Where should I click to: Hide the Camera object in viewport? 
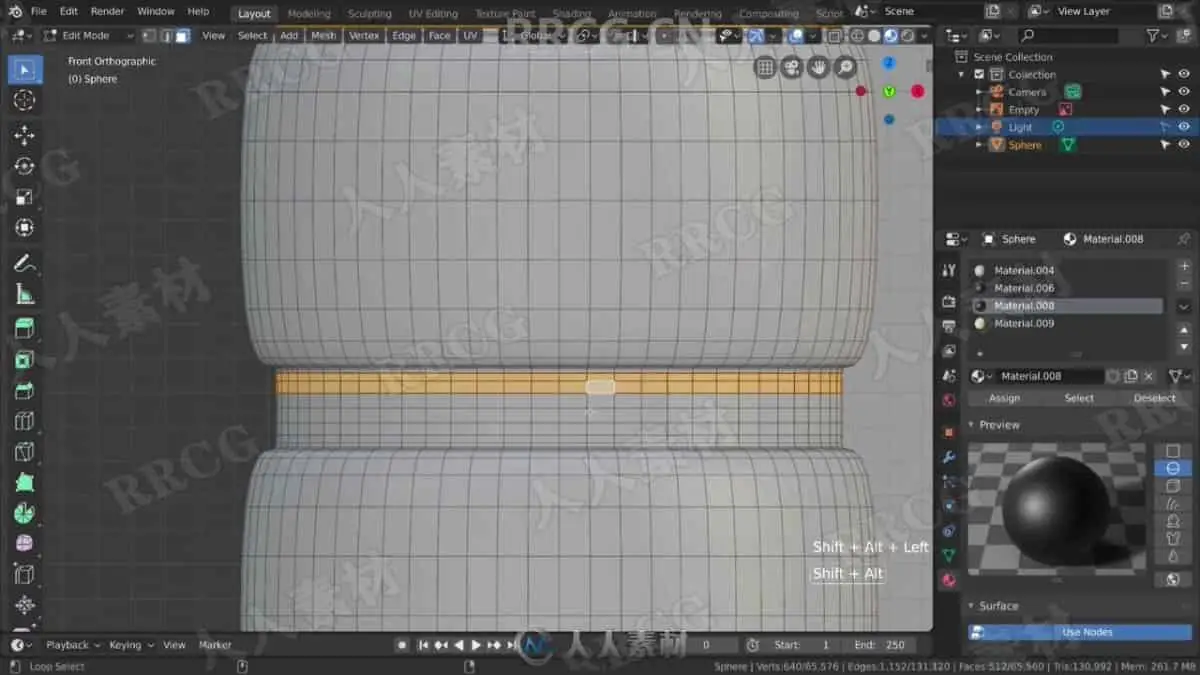pyautogui.click(x=1184, y=92)
